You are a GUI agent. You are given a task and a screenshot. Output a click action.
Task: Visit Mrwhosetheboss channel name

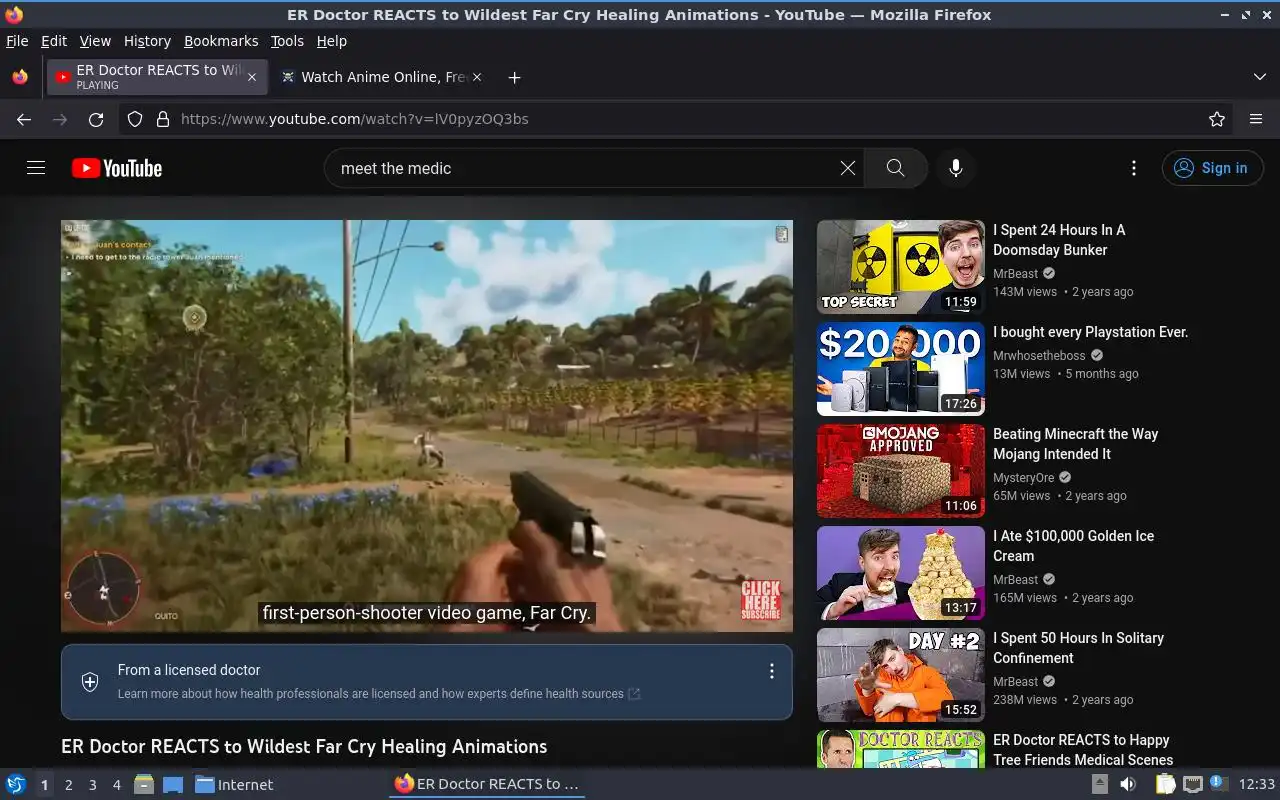[1039, 355]
